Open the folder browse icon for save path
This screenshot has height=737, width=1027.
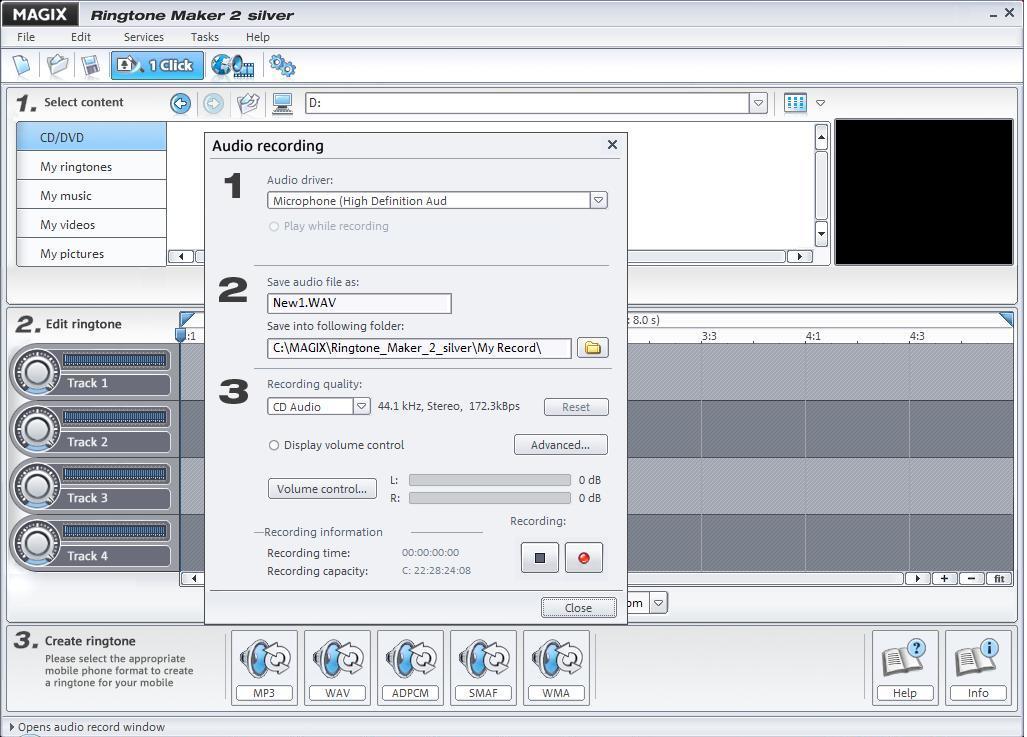[x=592, y=348]
